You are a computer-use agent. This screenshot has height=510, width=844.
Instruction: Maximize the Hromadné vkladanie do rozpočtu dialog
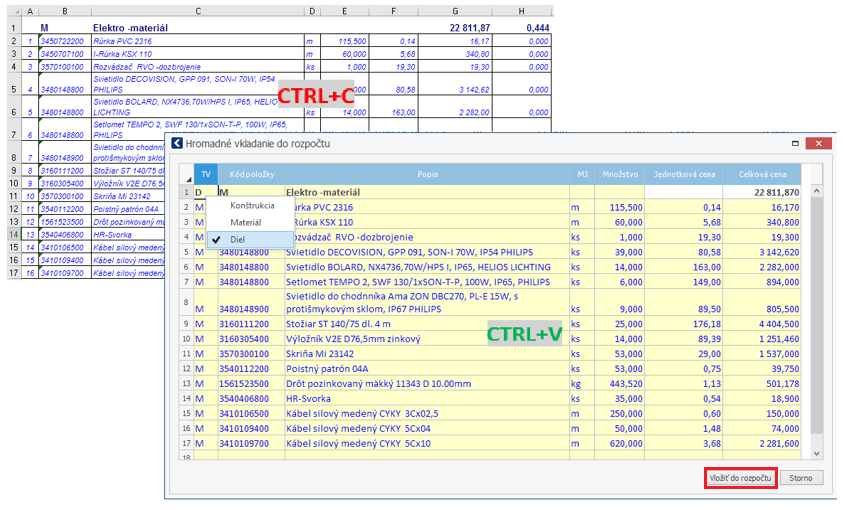tap(795, 144)
